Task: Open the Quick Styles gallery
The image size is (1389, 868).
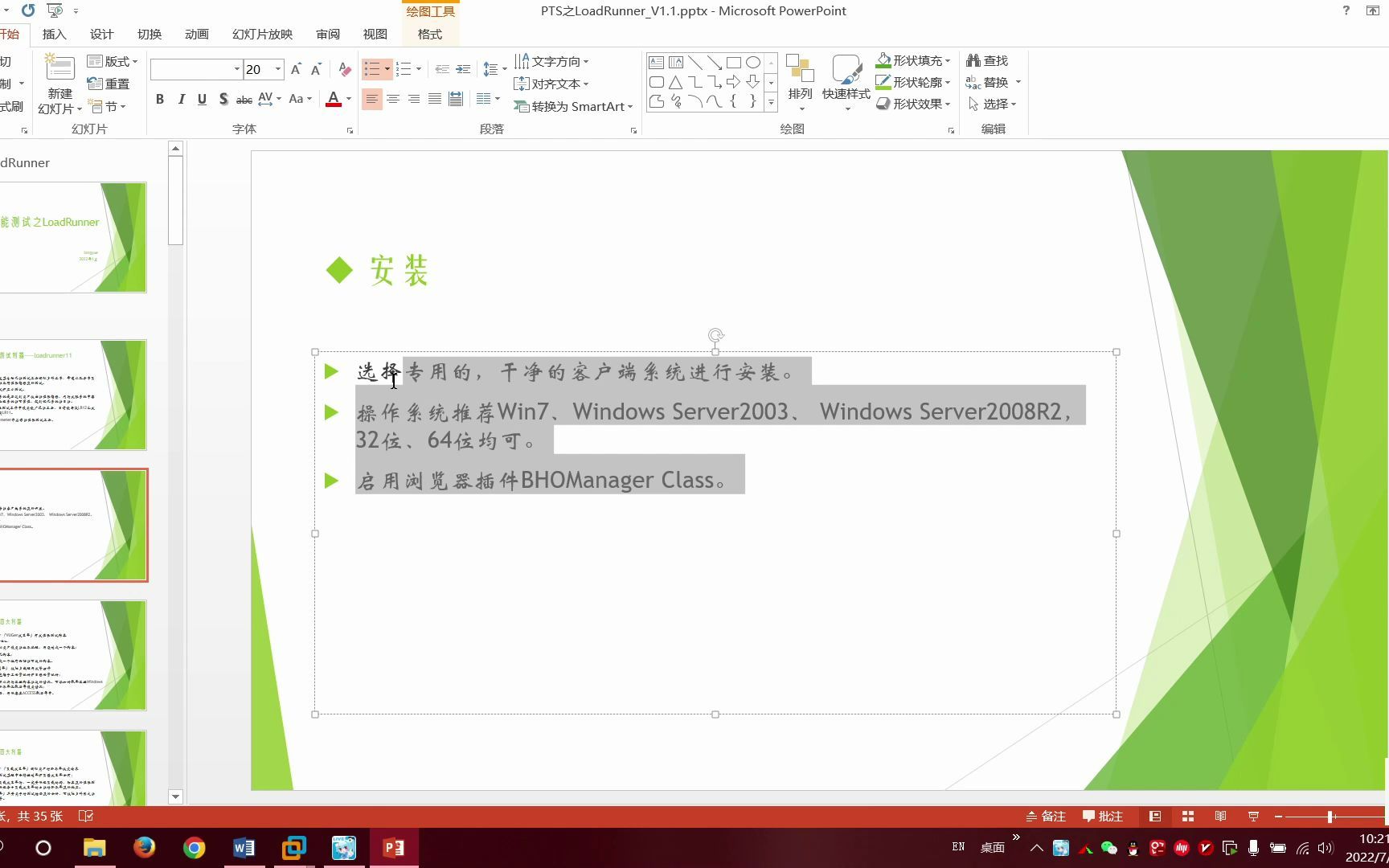Action: (846, 84)
